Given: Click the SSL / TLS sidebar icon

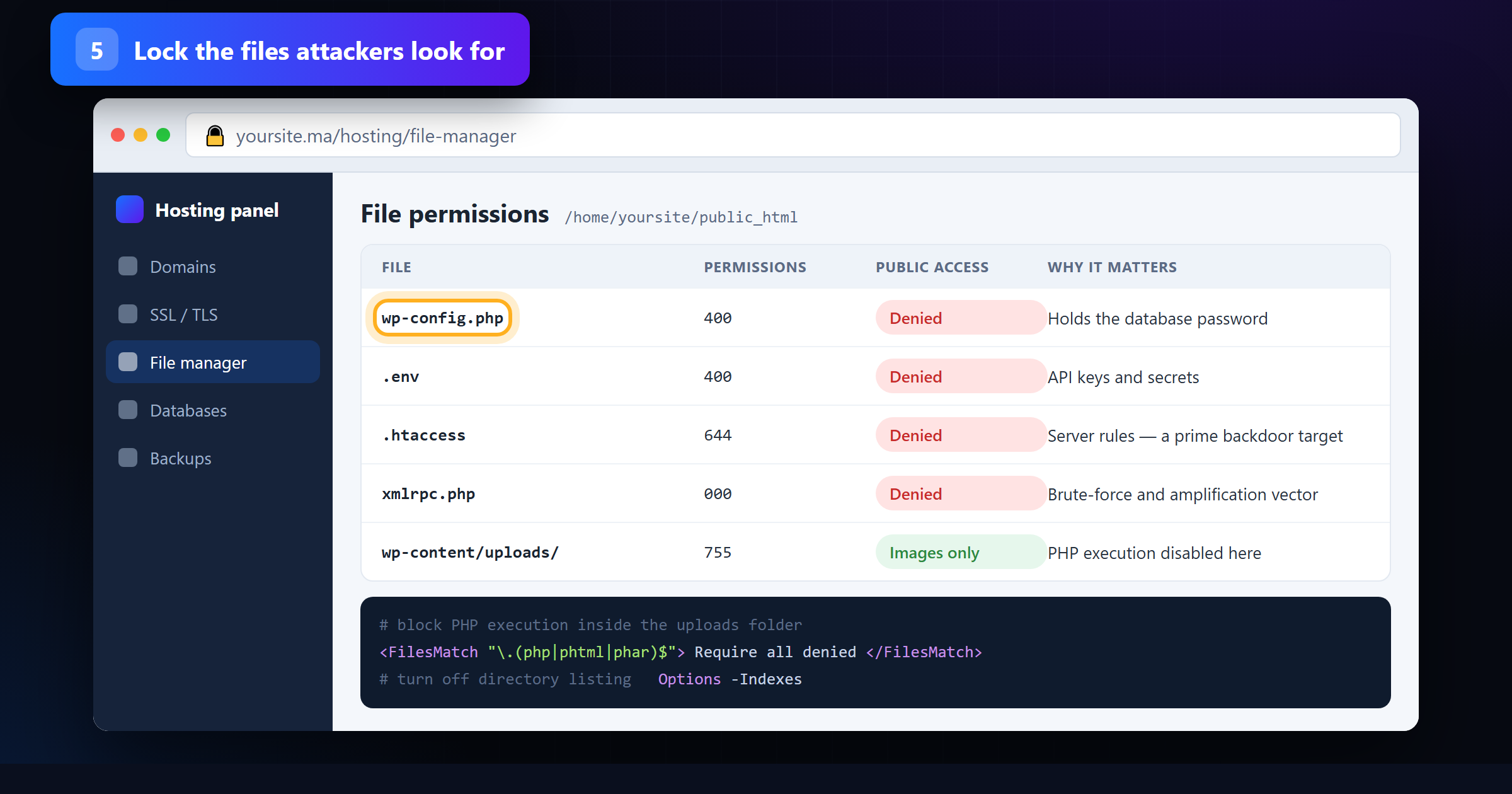Looking at the screenshot, I should coord(128,314).
